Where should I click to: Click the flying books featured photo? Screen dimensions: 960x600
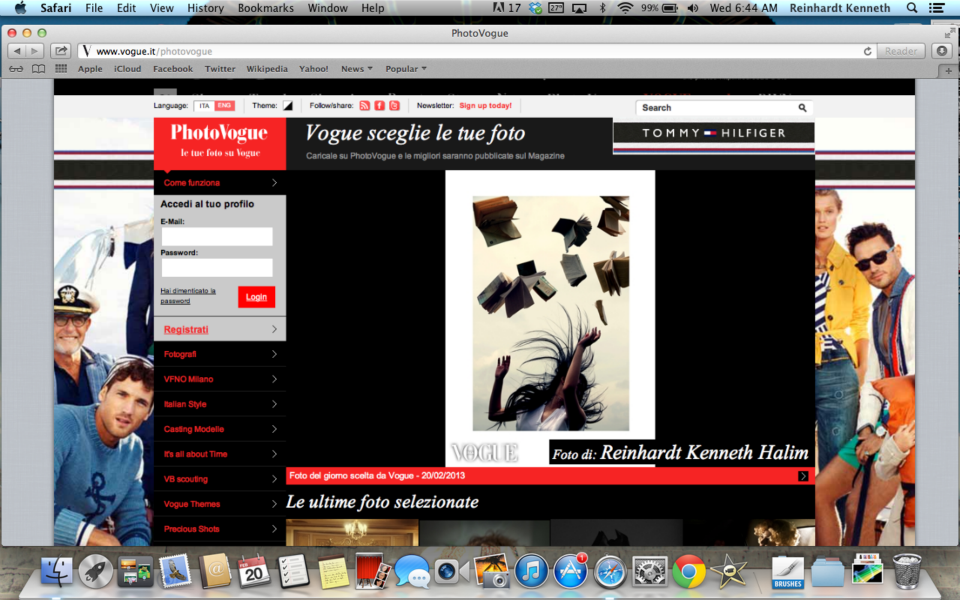click(x=550, y=313)
